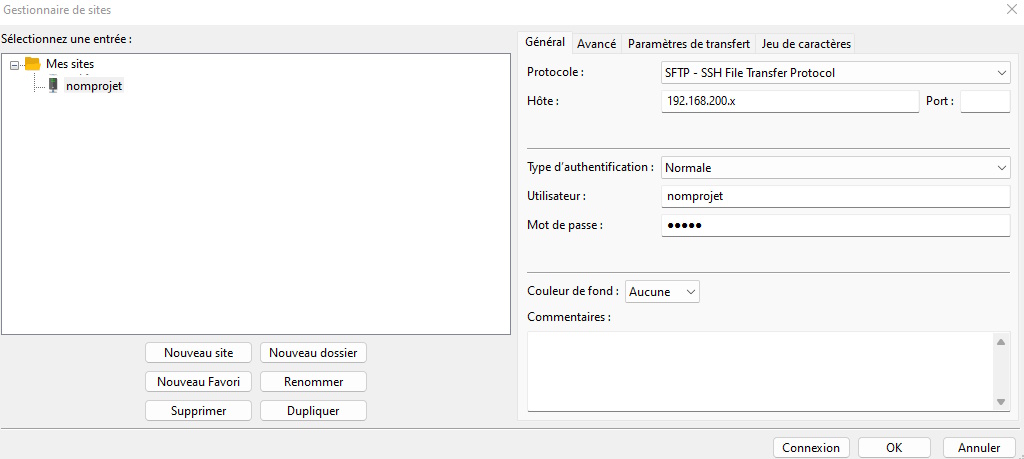Viewport: 1024px width, 459px height.
Task: Open the Paramètres de transfert tab
Action: 688,44
